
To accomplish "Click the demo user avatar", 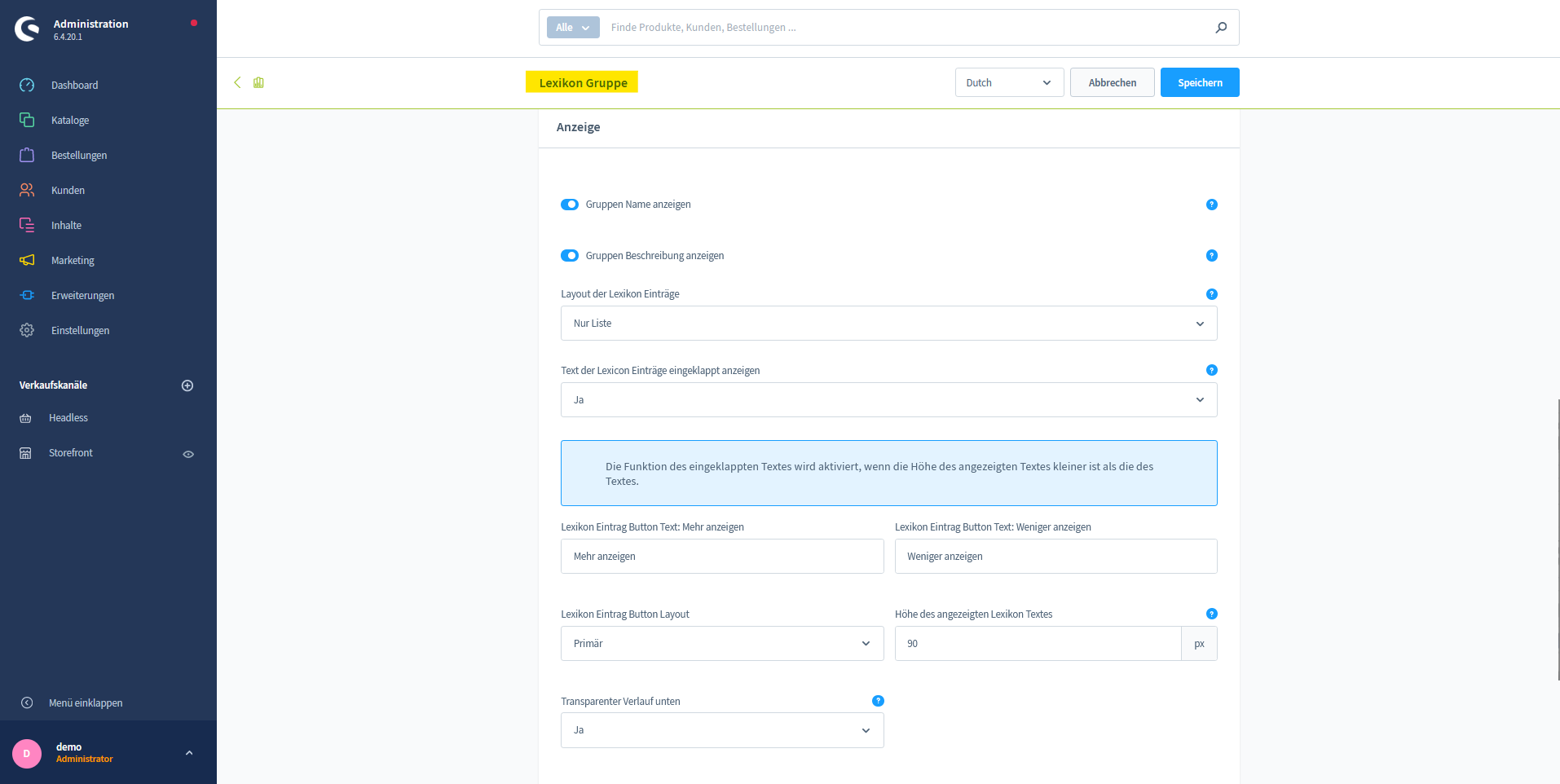I will coord(27,753).
